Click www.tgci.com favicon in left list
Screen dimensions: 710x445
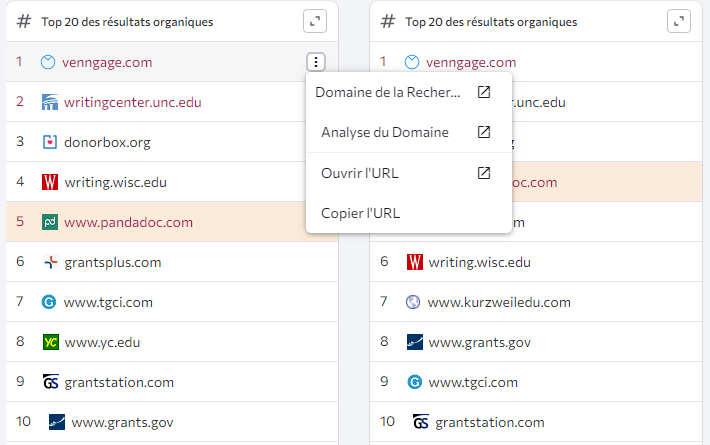[x=49, y=302]
